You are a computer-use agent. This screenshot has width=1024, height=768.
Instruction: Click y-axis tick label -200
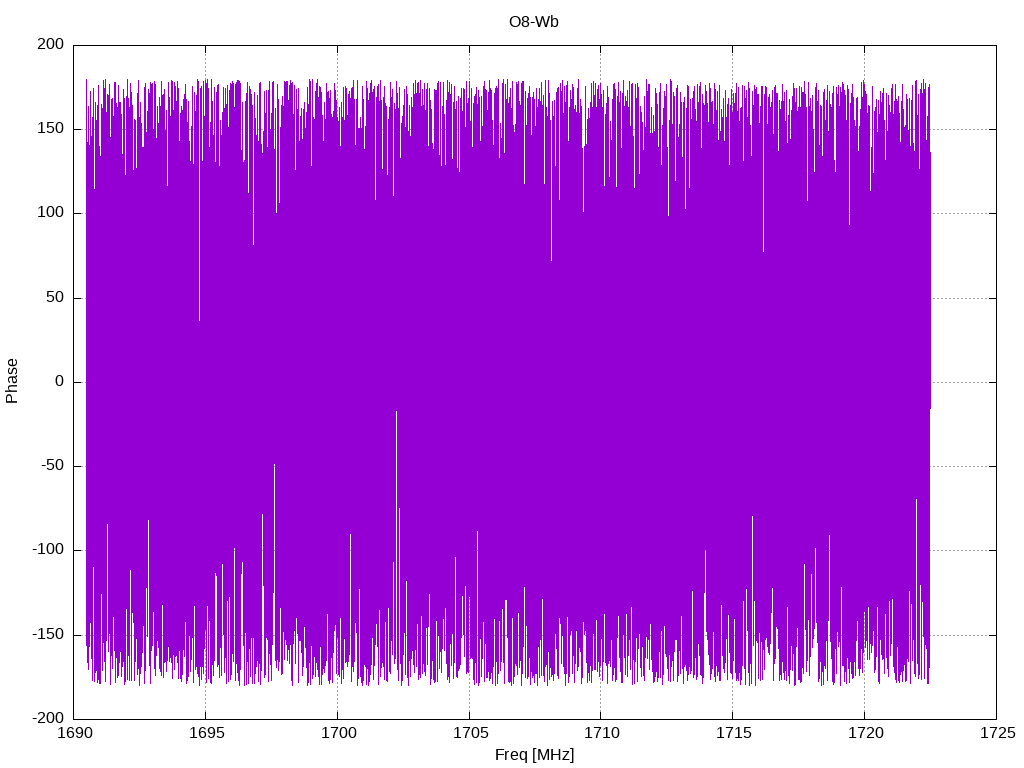tap(48, 718)
